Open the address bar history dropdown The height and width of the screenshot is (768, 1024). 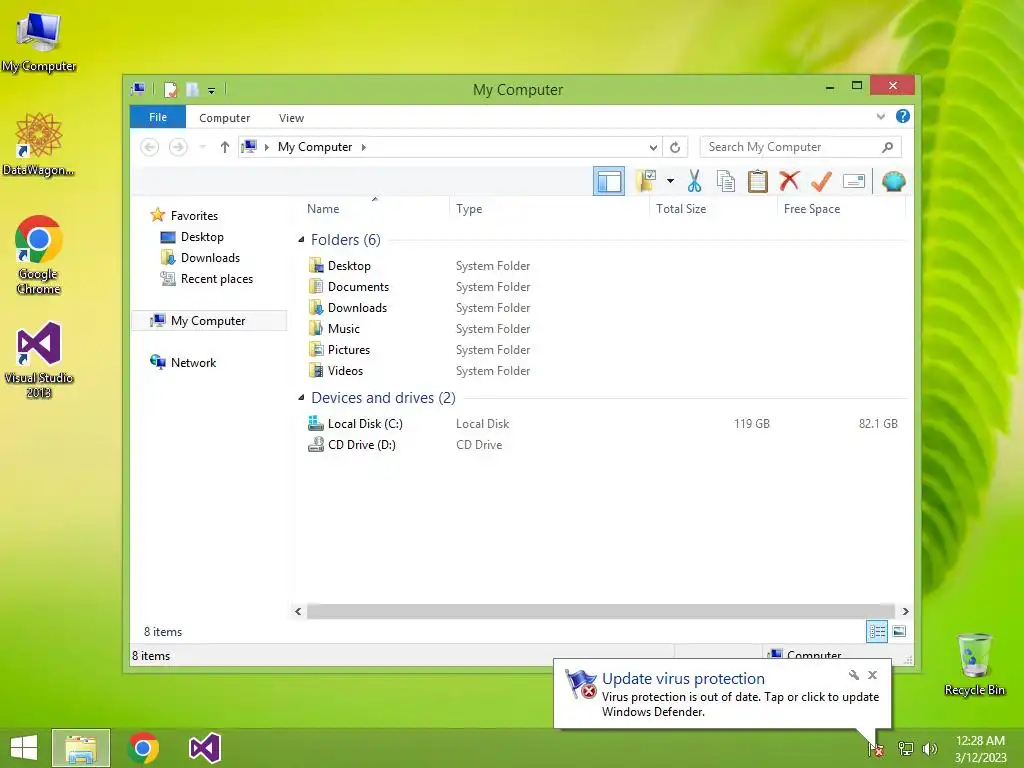pyautogui.click(x=652, y=147)
